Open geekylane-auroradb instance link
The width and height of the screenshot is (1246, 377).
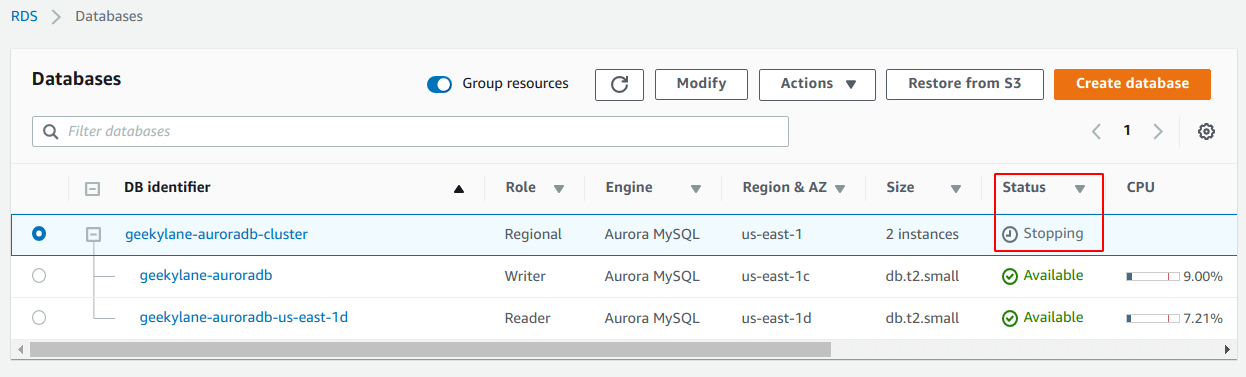click(206, 276)
